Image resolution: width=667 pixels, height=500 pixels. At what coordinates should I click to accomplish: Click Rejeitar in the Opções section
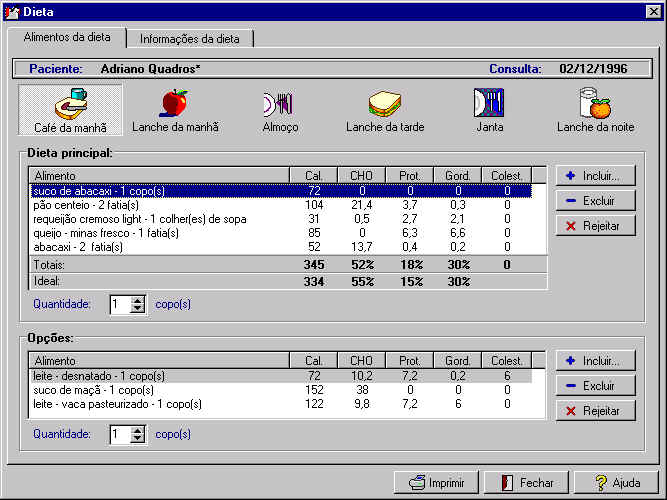point(595,411)
